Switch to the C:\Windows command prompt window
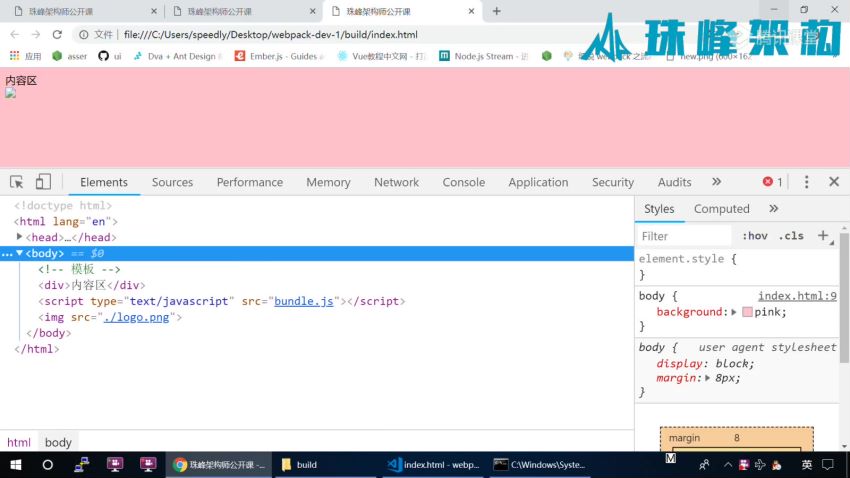Screen dimensions: 850x478 pyautogui.click(x=540, y=464)
